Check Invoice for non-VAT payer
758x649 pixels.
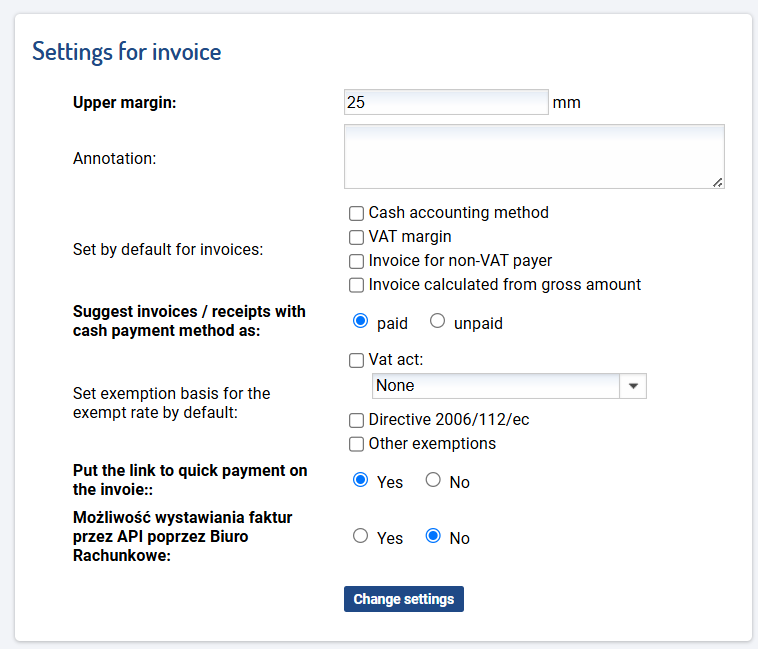pos(356,261)
